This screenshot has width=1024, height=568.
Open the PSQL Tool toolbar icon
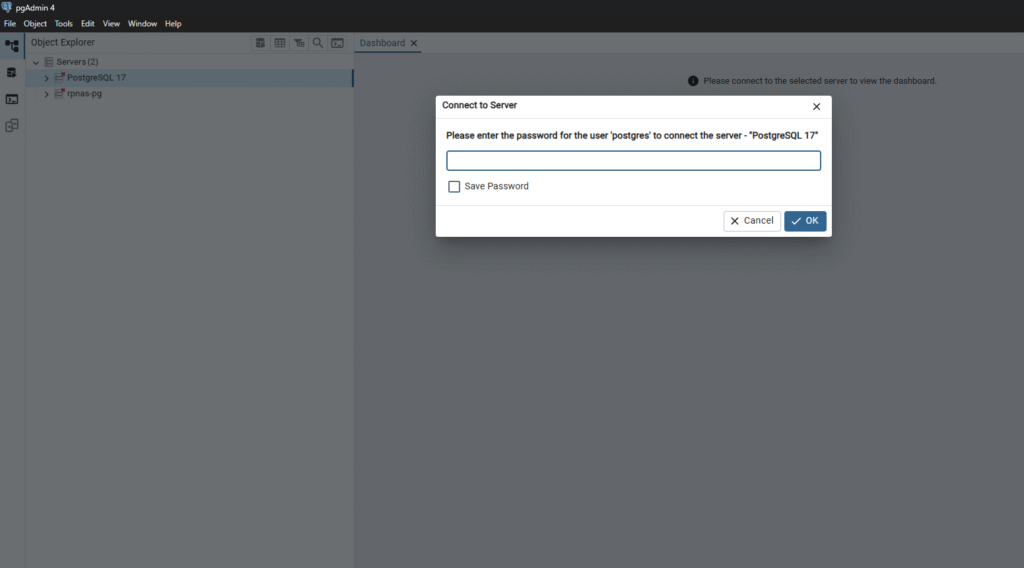338,43
